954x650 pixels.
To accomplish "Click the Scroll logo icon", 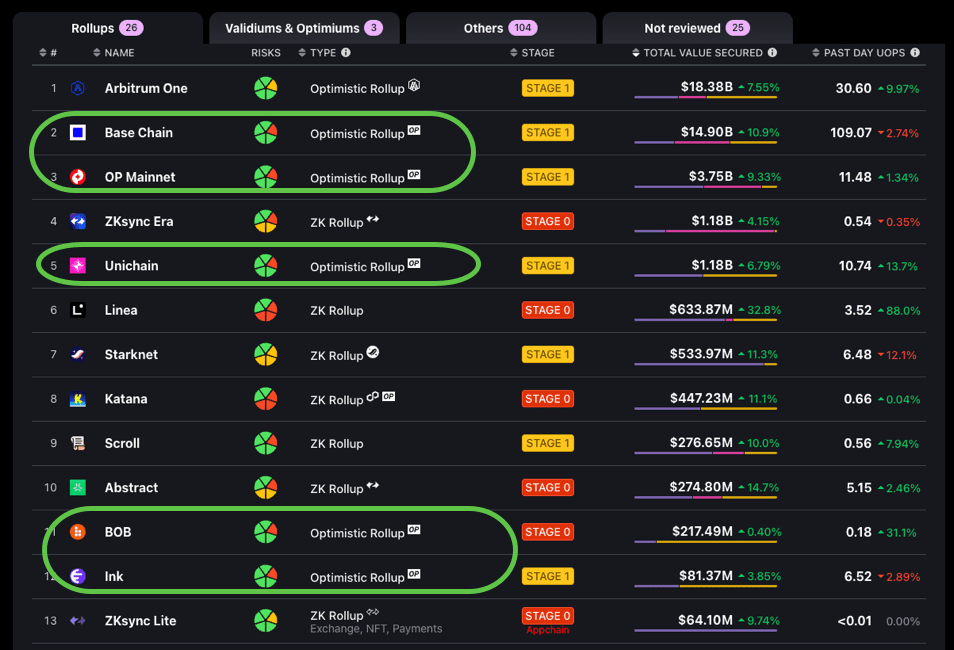I will [77, 443].
